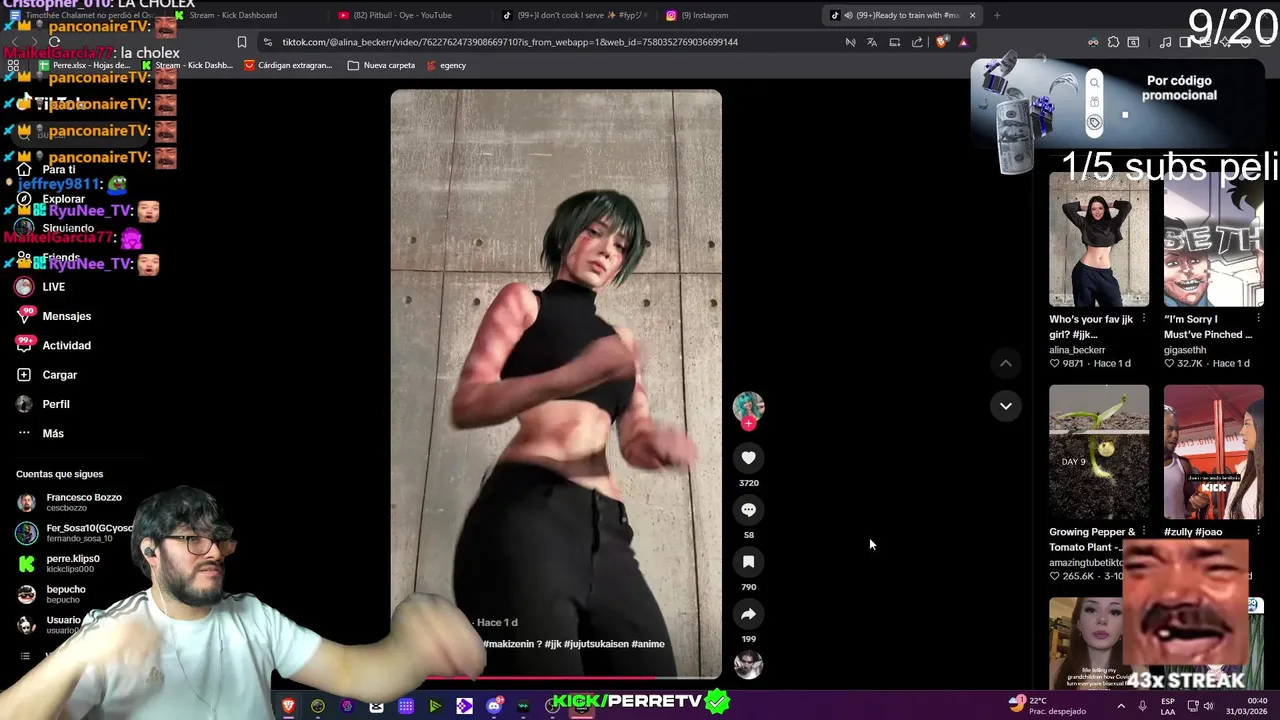
Task: Switch to Pitbull - Oye YouTube tab
Action: 410,15
